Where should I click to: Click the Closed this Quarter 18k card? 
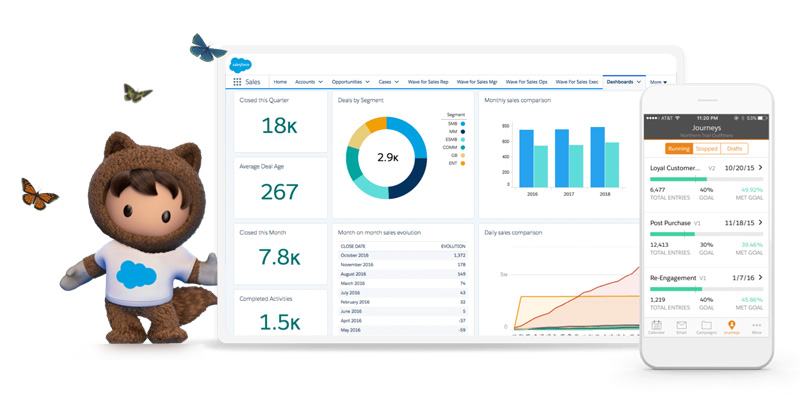pos(280,121)
